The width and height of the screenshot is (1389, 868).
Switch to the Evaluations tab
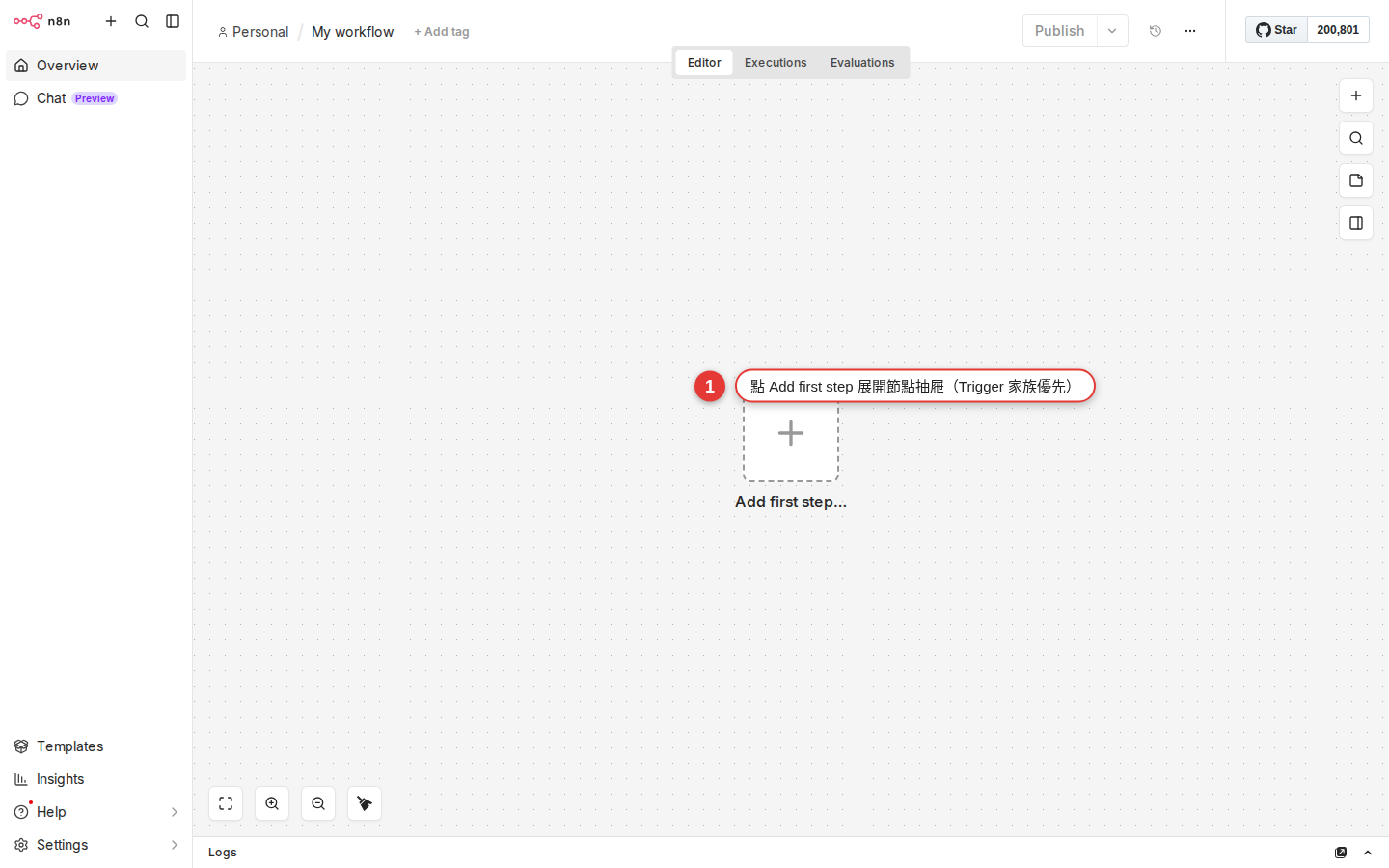pos(862,63)
